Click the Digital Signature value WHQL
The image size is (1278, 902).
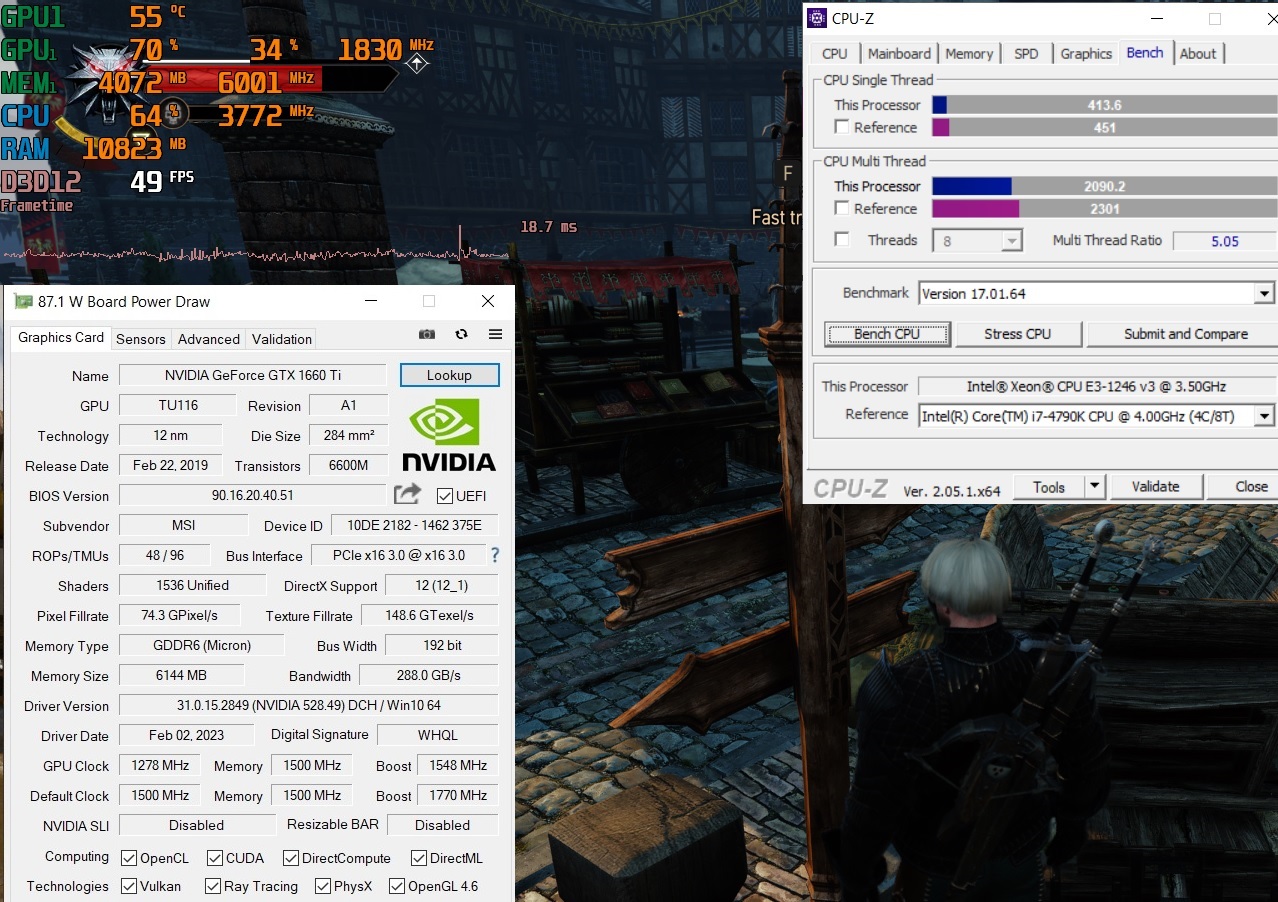438,735
